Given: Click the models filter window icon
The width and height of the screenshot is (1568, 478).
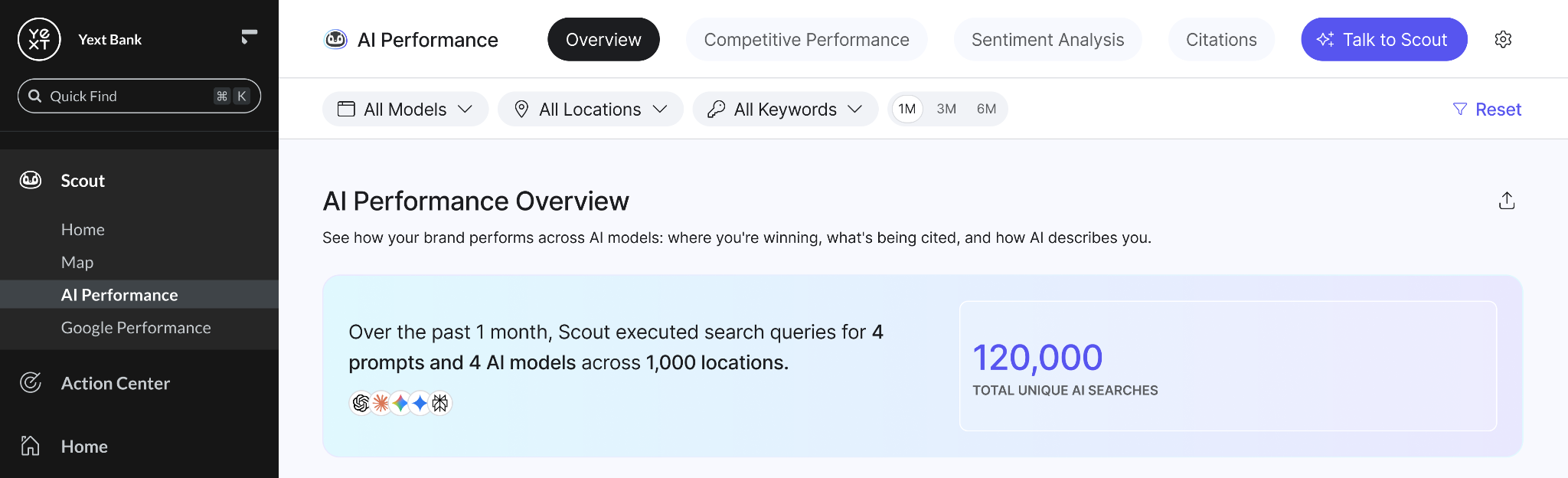Looking at the screenshot, I should [x=346, y=109].
